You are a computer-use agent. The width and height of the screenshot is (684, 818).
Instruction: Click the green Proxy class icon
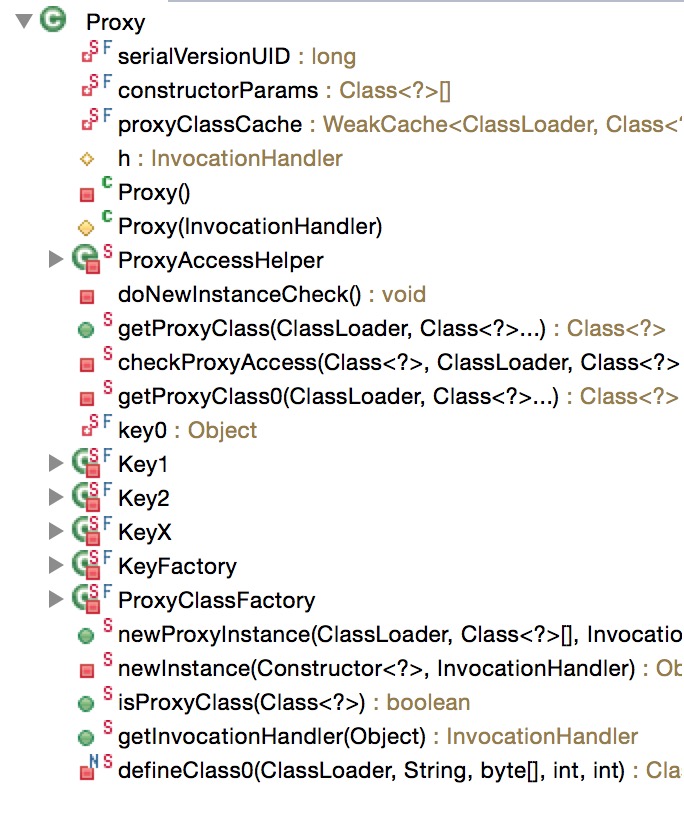(x=53, y=20)
